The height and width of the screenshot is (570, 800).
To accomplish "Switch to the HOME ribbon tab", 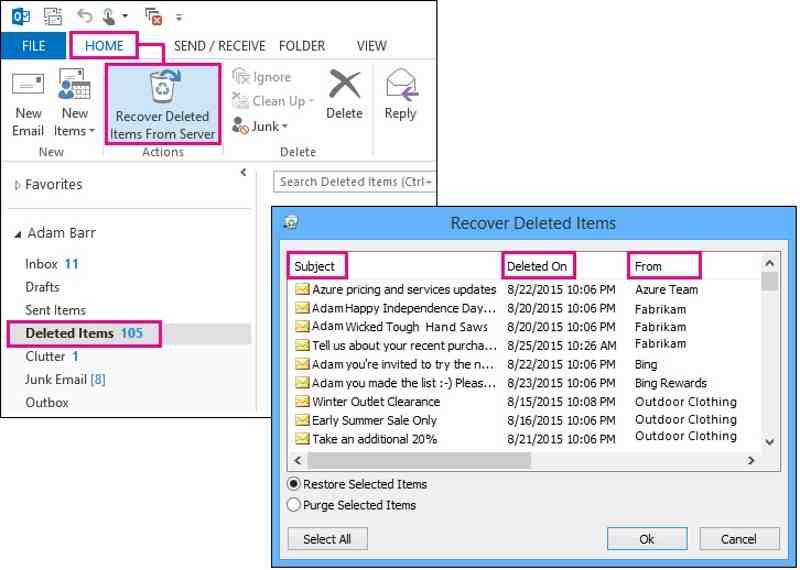I will click(x=104, y=46).
